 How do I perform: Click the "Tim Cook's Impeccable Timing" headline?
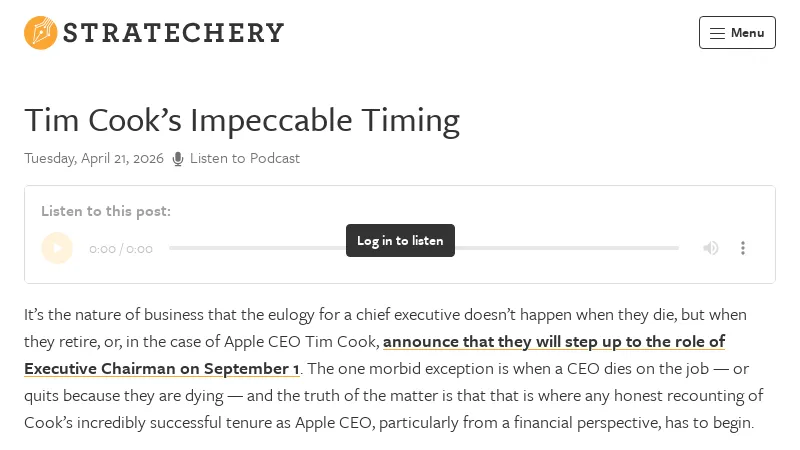pos(242,120)
